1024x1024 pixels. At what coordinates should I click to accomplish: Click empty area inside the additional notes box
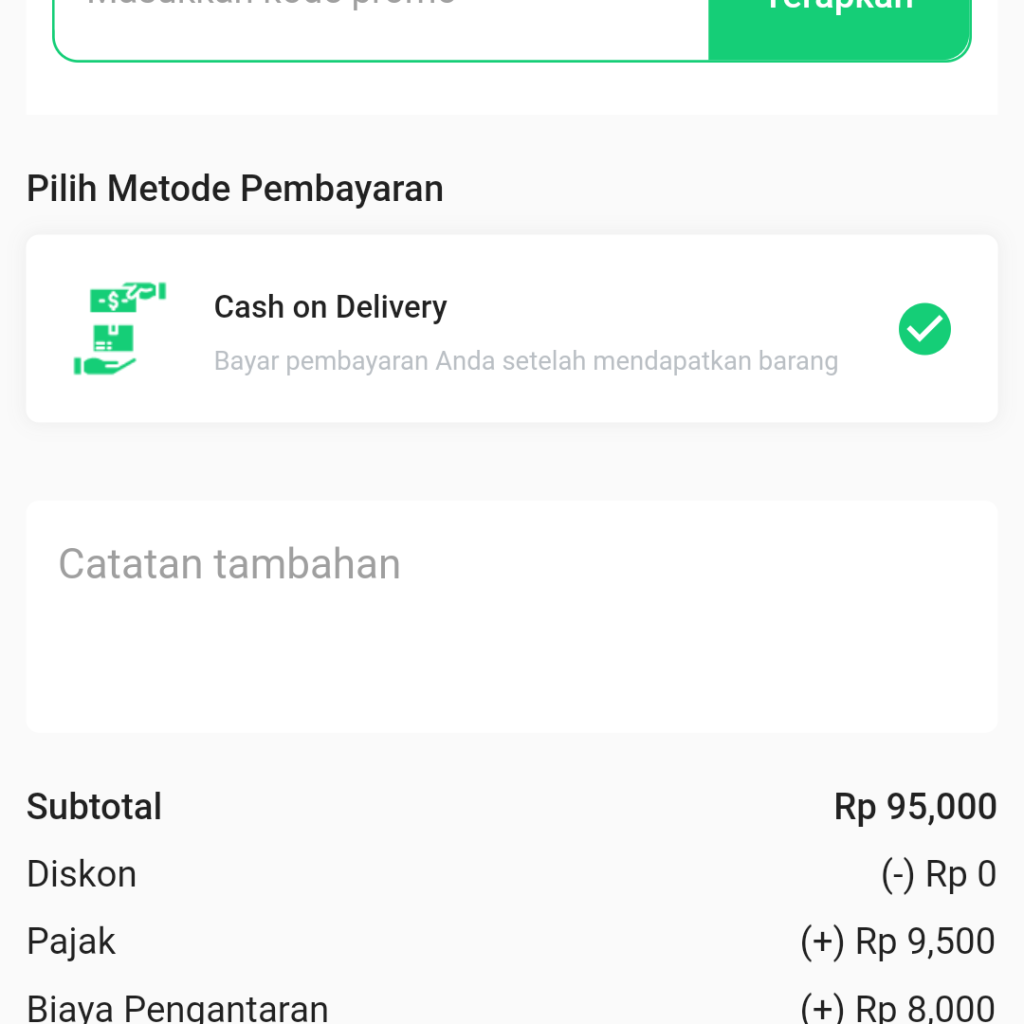[x=511, y=660]
